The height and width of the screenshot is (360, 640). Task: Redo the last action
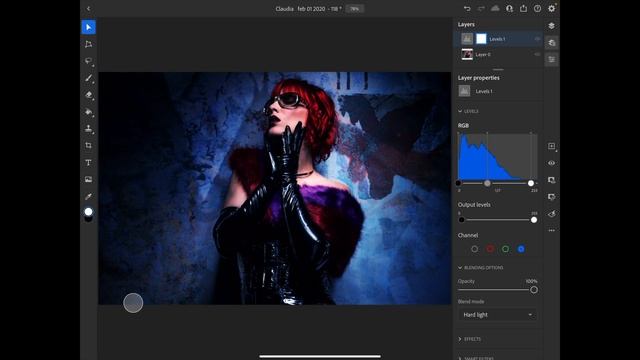(x=481, y=9)
